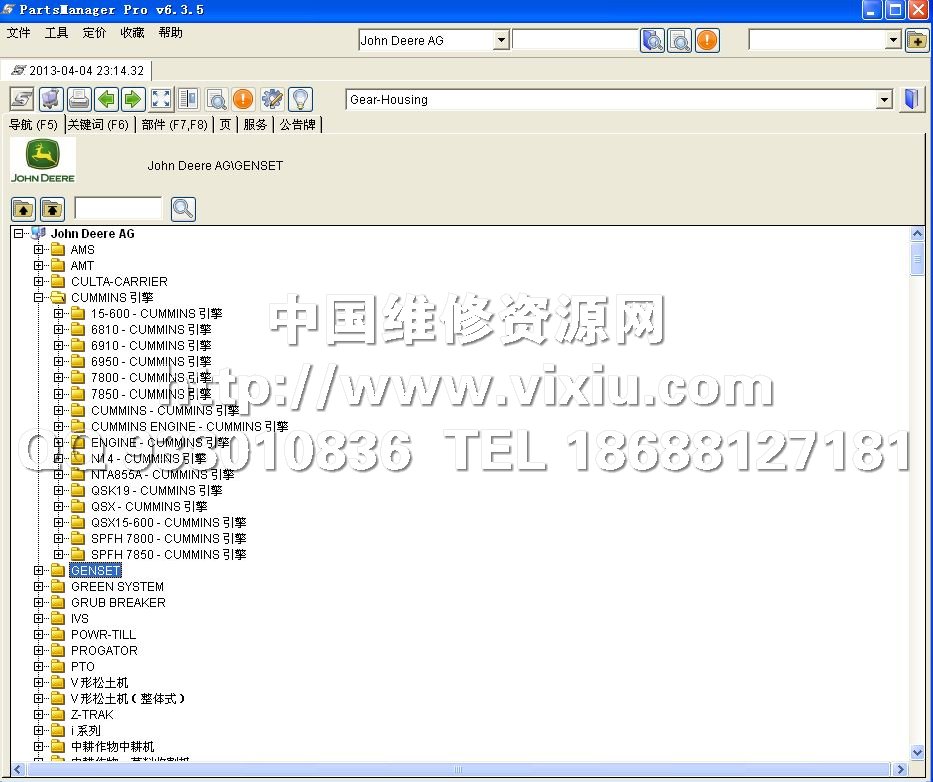Click the print icon in toolbar
933x782 pixels.
point(79,99)
